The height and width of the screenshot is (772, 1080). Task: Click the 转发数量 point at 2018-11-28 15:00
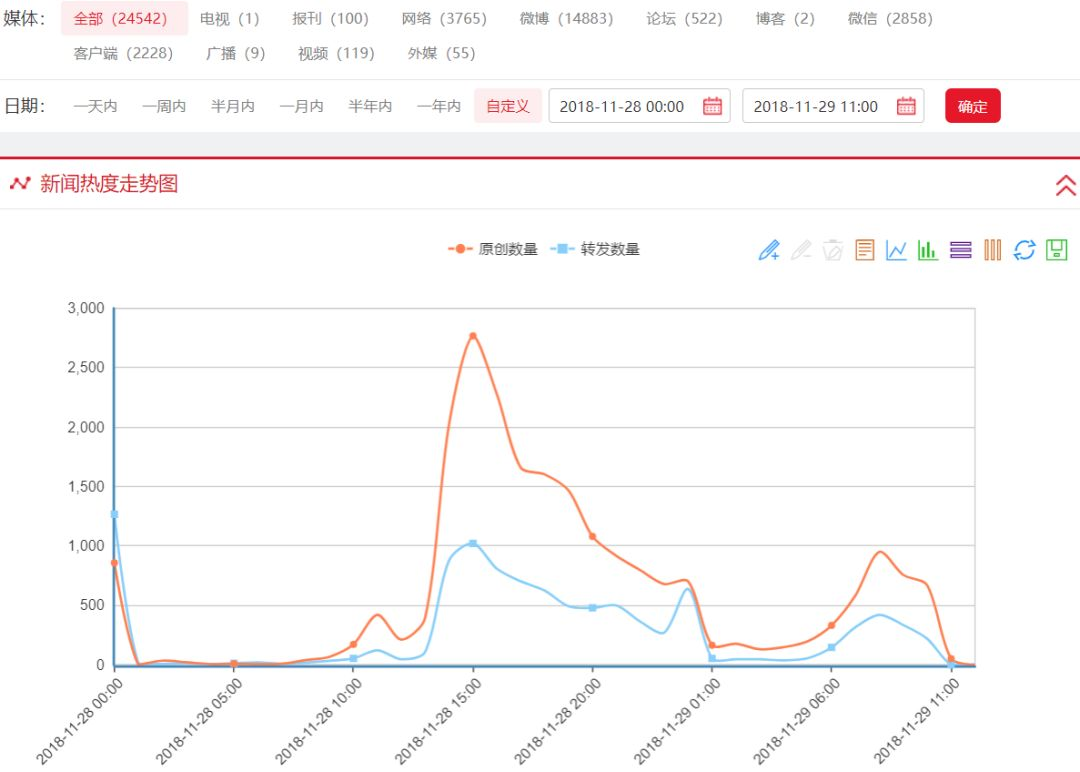coord(472,543)
